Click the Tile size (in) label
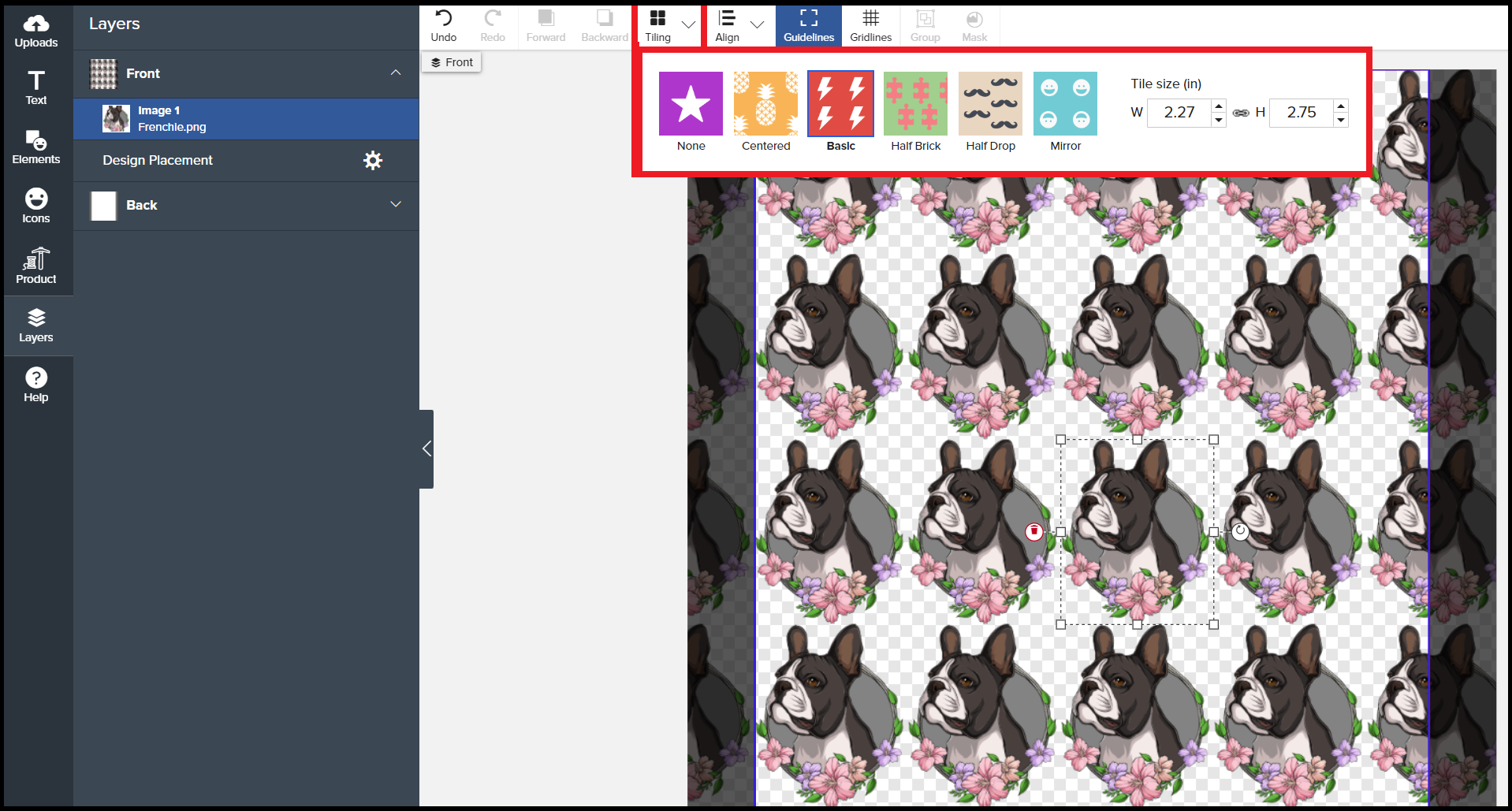The width and height of the screenshot is (1512, 811). pyautogui.click(x=1166, y=84)
